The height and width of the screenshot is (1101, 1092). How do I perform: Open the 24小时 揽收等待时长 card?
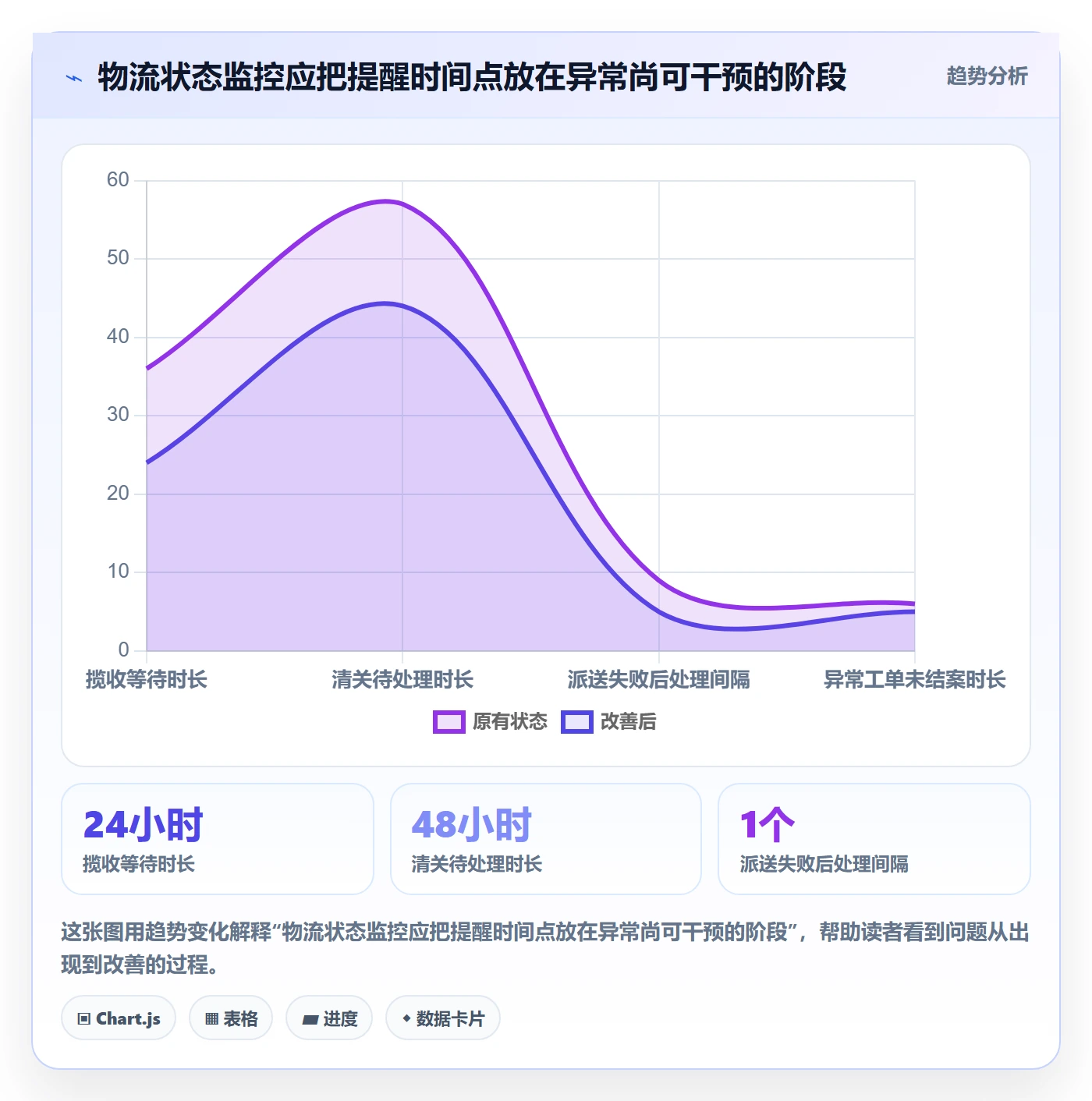(218, 839)
